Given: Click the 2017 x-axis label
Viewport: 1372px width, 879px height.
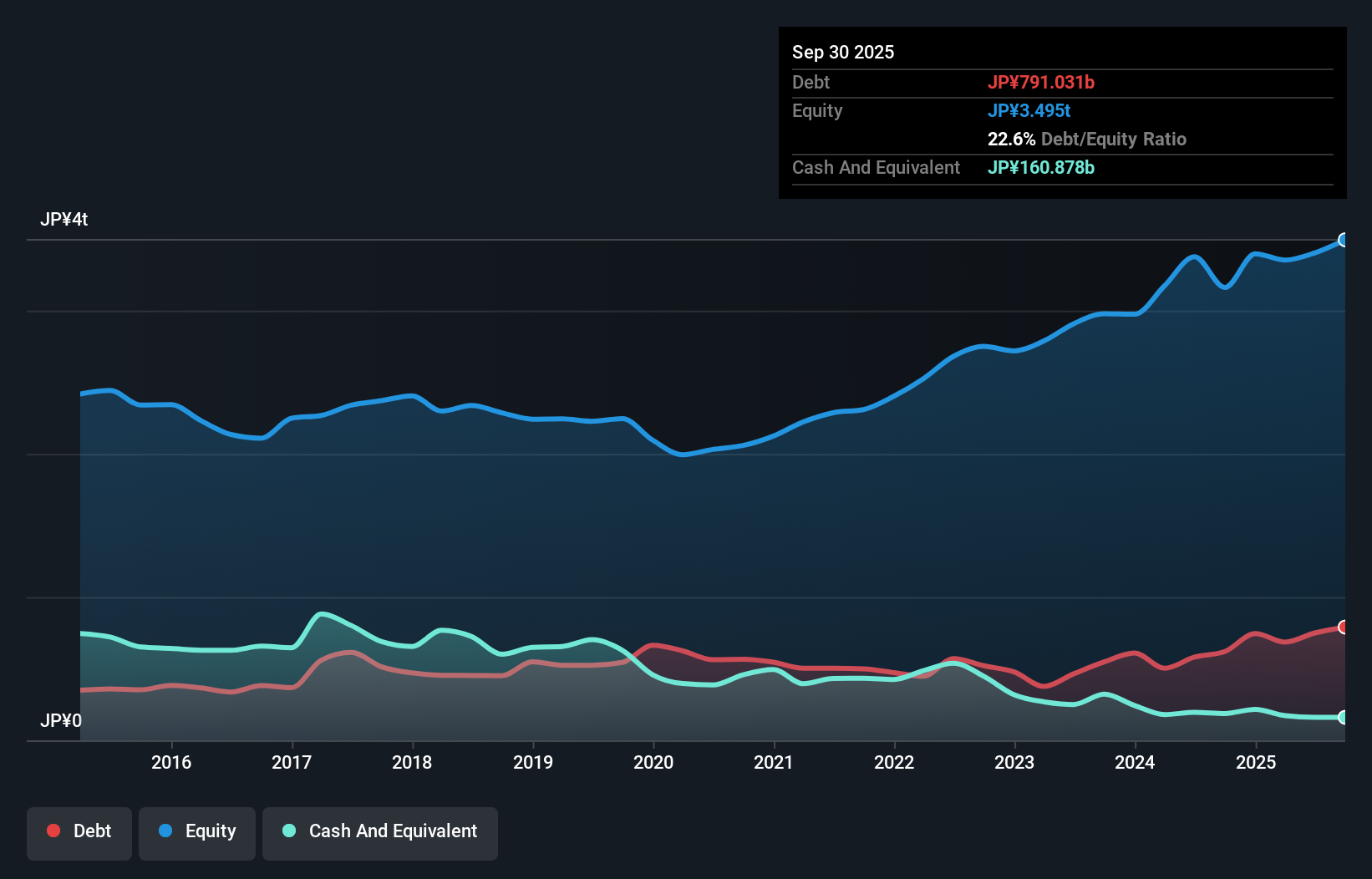Looking at the screenshot, I should coord(292,762).
